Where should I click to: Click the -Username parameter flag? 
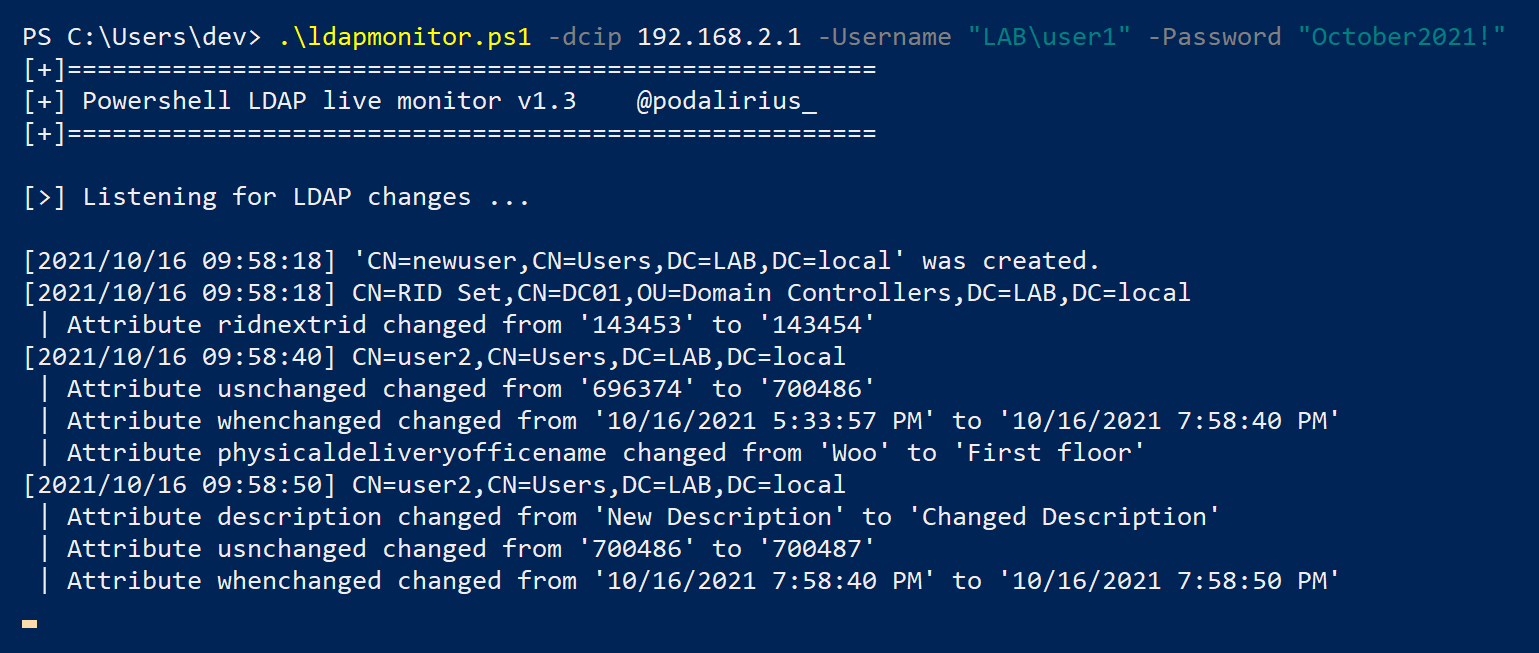click(x=884, y=38)
